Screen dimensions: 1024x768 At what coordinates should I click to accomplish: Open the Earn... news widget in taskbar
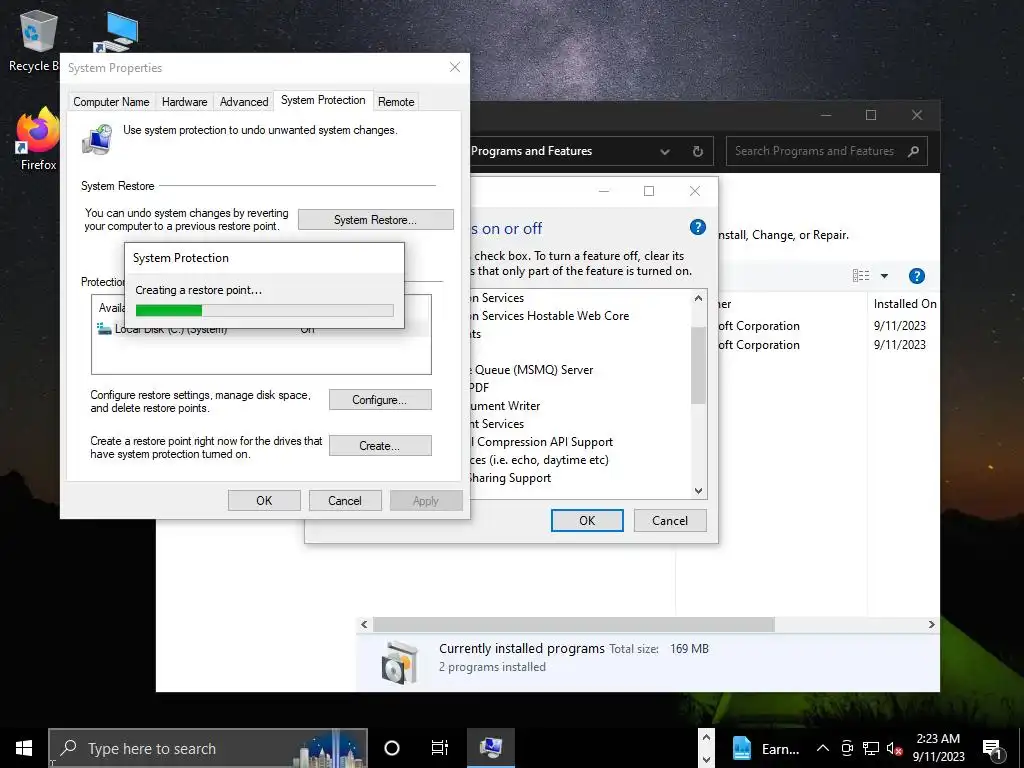765,748
